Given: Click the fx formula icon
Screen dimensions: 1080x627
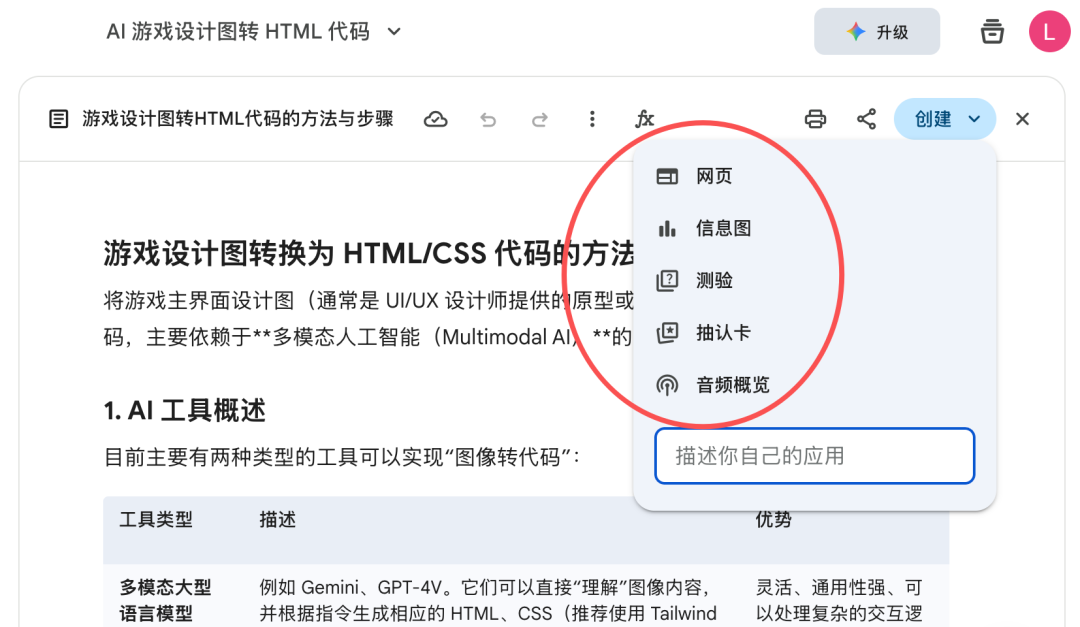Looking at the screenshot, I should 644,119.
